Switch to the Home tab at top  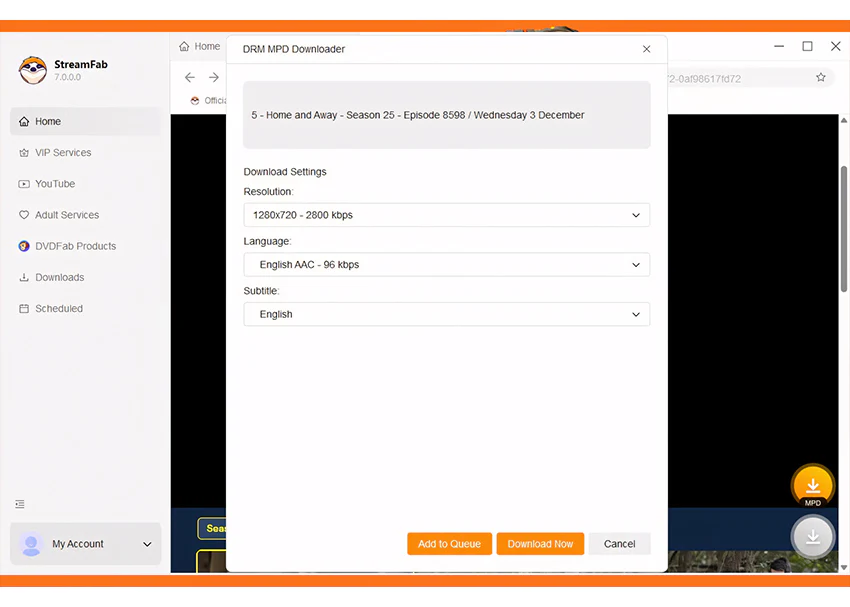(x=199, y=47)
